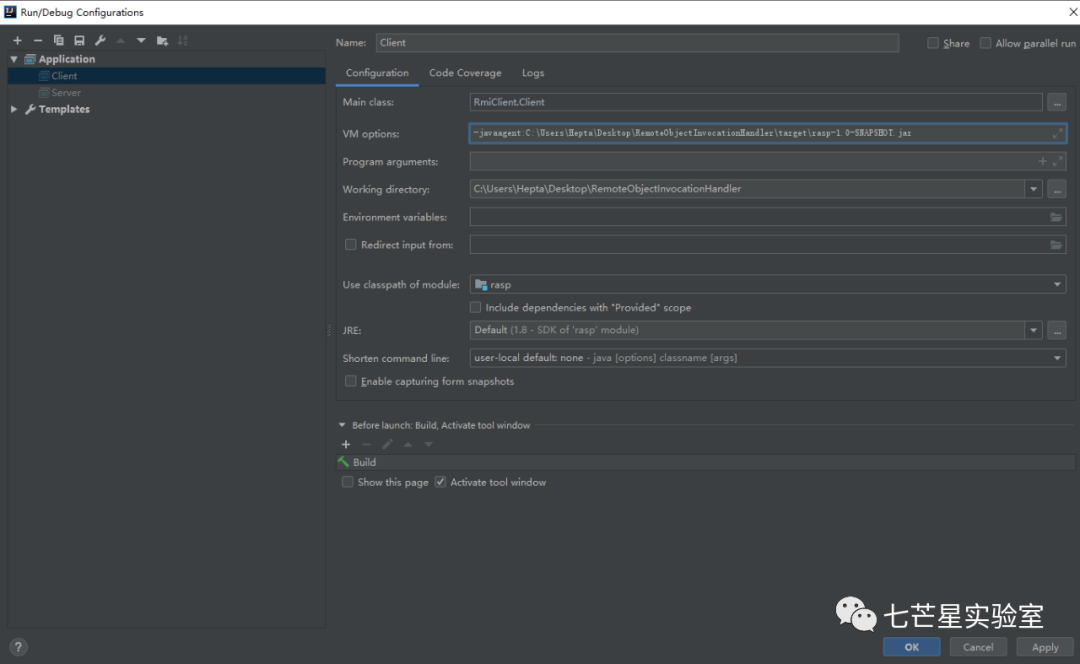1080x664 pixels.
Task: Browse JRE ellipsis button
Action: click(x=1057, y=331)
